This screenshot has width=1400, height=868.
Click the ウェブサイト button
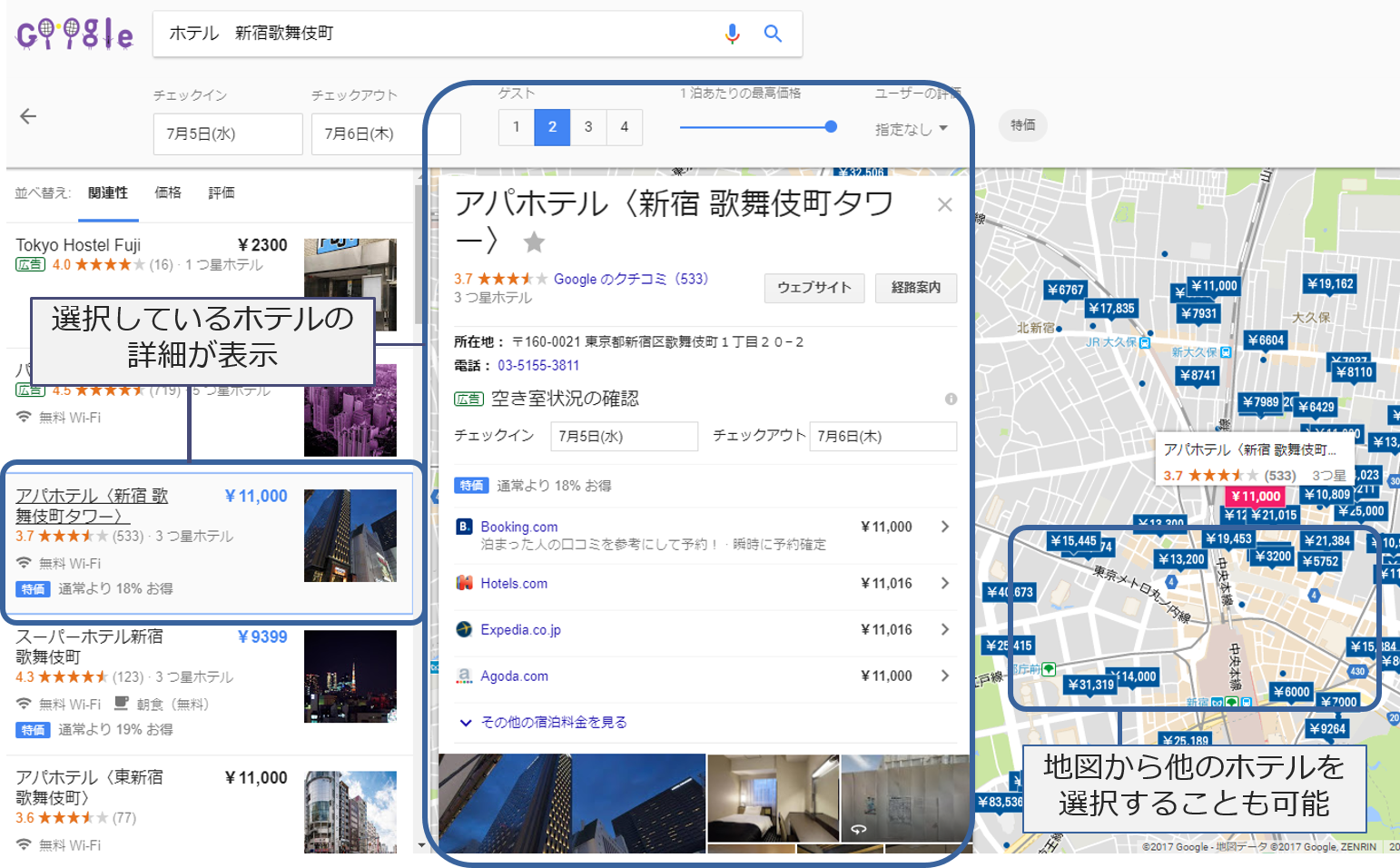[x=814, y=288]
